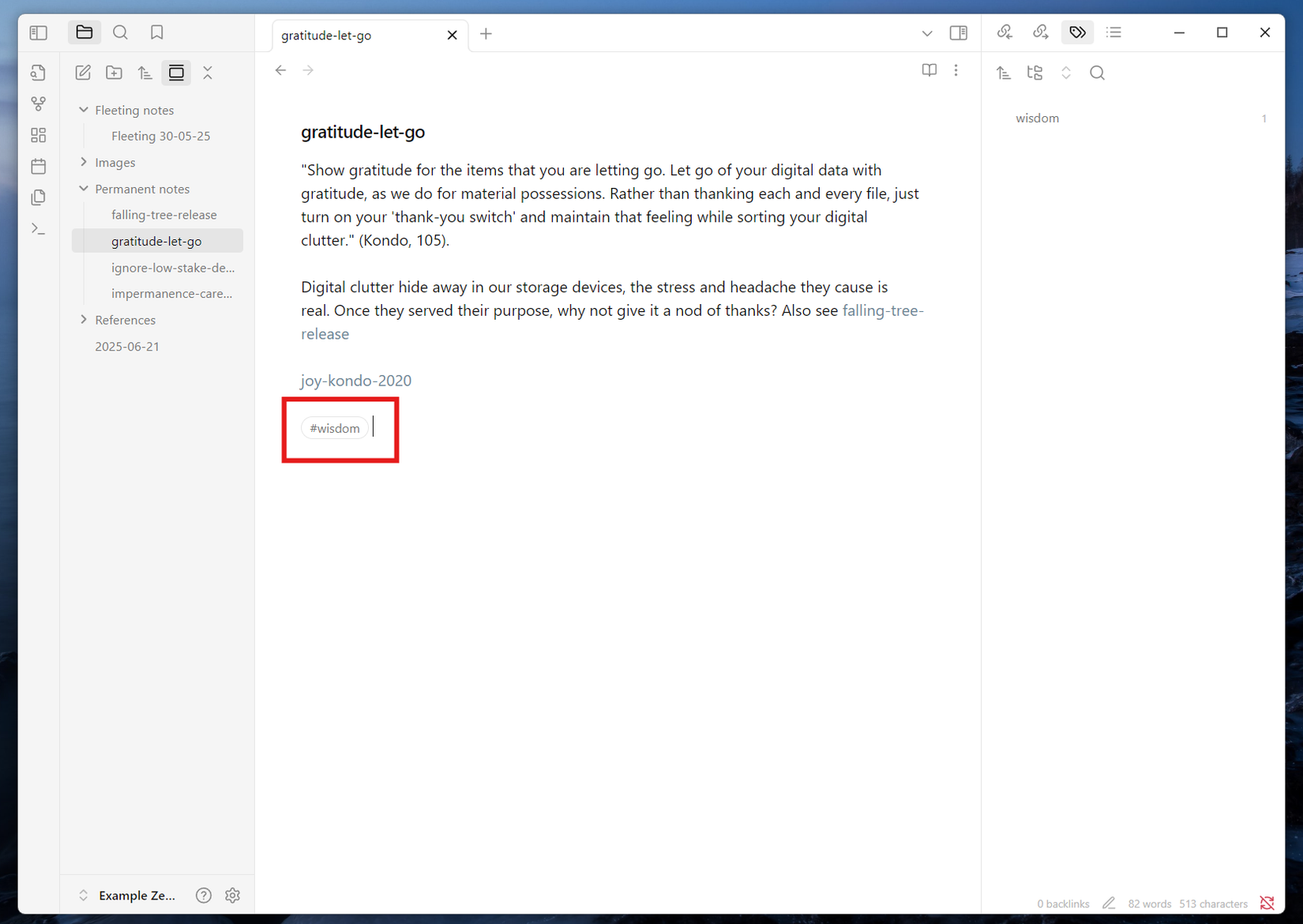
Task: Toggle reading view book icon
Action: point(929,70)
